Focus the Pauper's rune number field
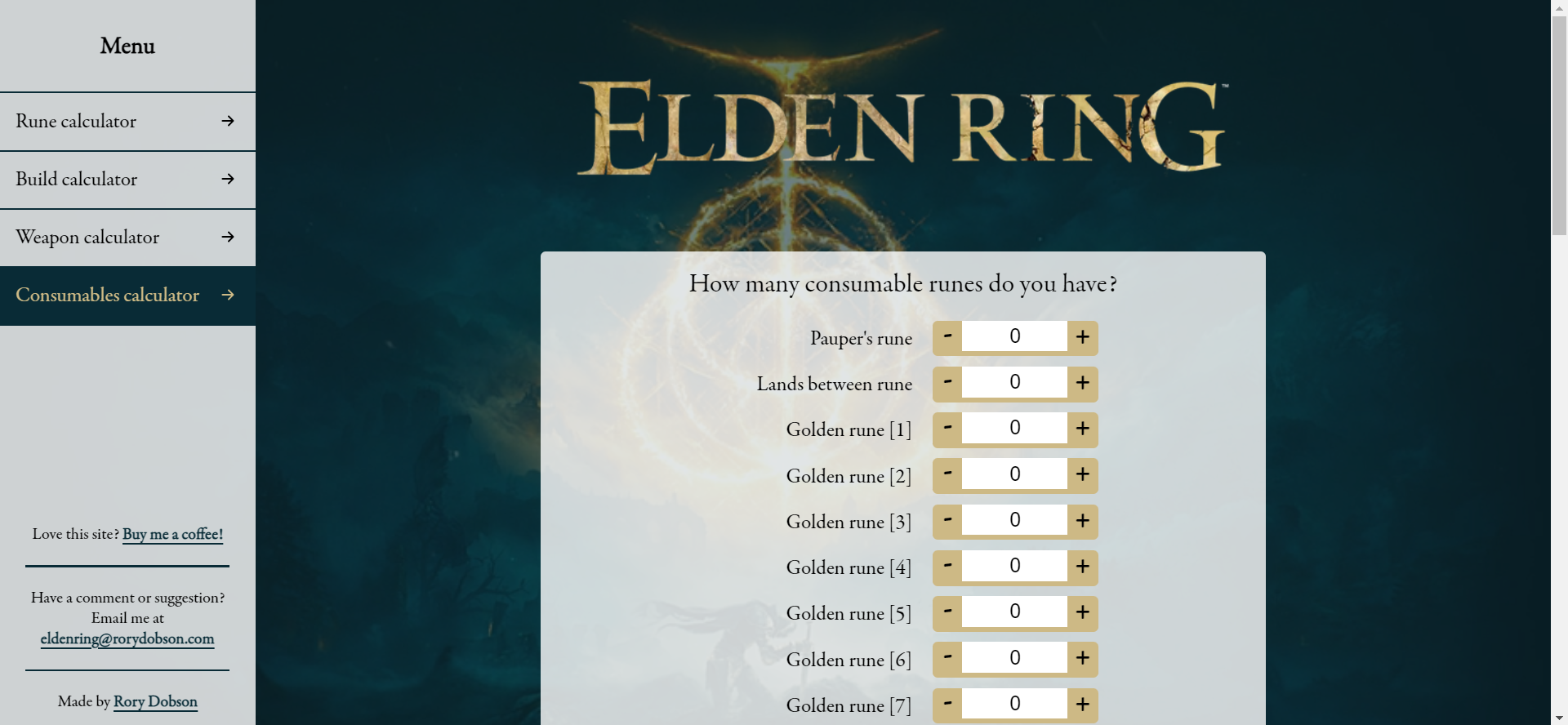This screenshot has height=725, width=1568. pyautogui.click(x=1014, y=336)
